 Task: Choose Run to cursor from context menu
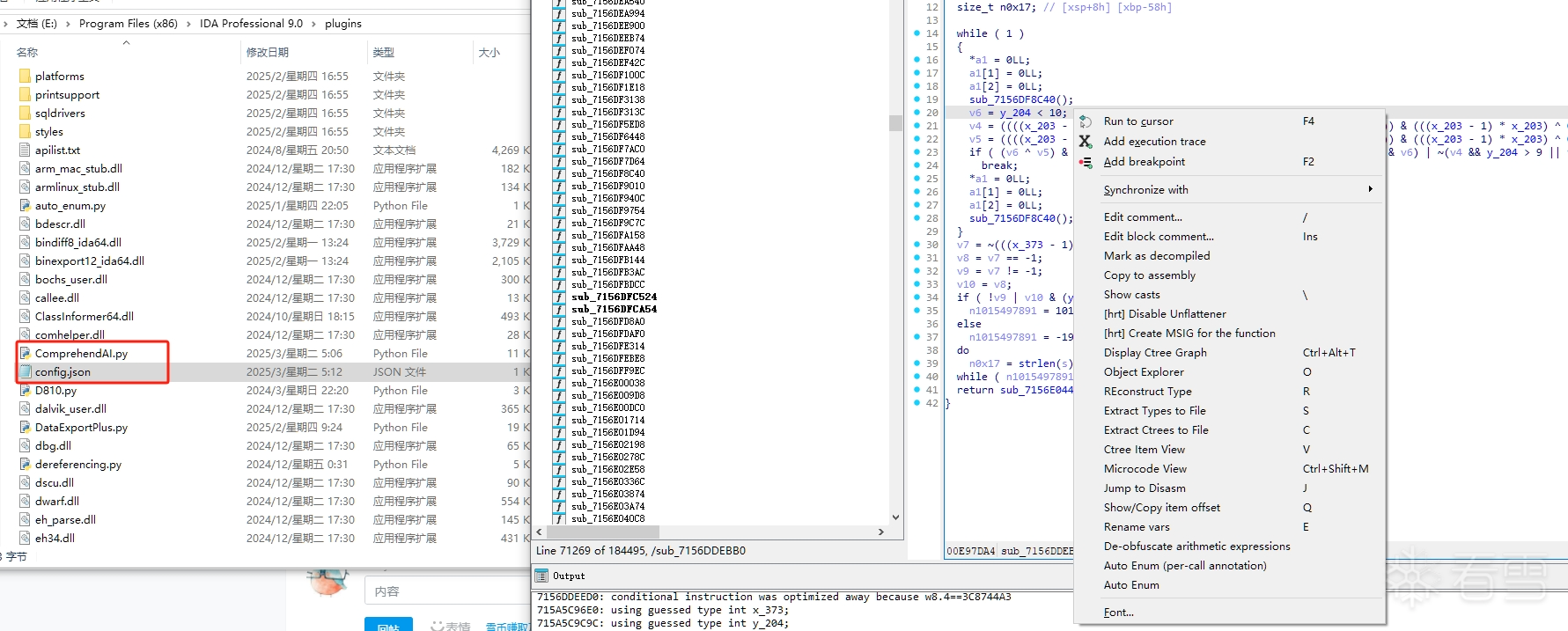click(1138, 121)
